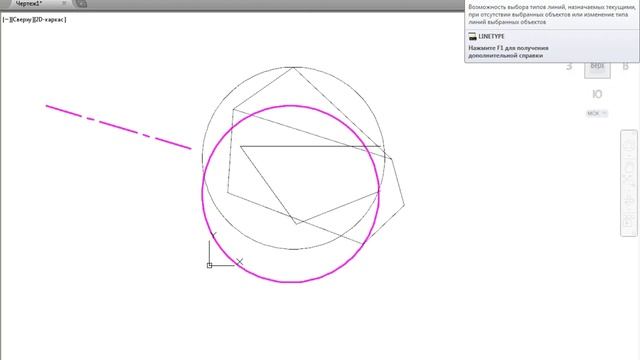Expand the МСК coordinate system dropdown

click(x=597, y=113)
